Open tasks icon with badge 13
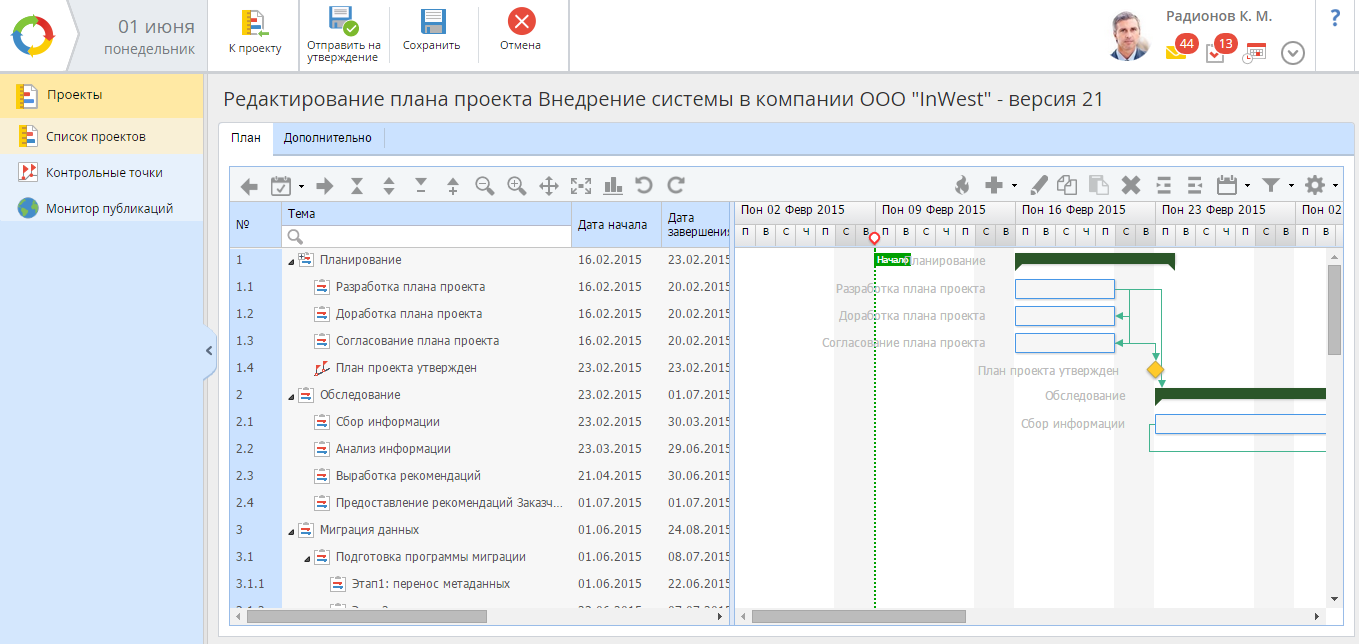 1219,49
